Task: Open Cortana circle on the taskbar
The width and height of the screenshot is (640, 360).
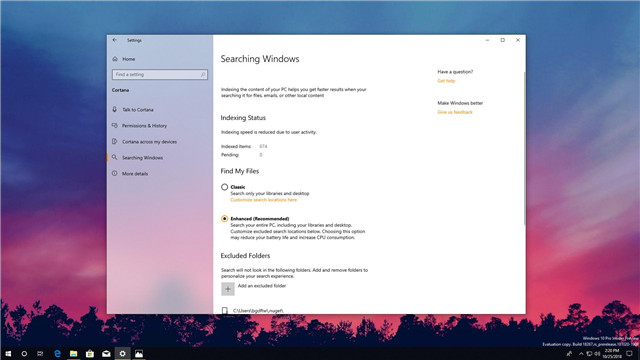Action: pyautogui.click(x=24, y=353)
